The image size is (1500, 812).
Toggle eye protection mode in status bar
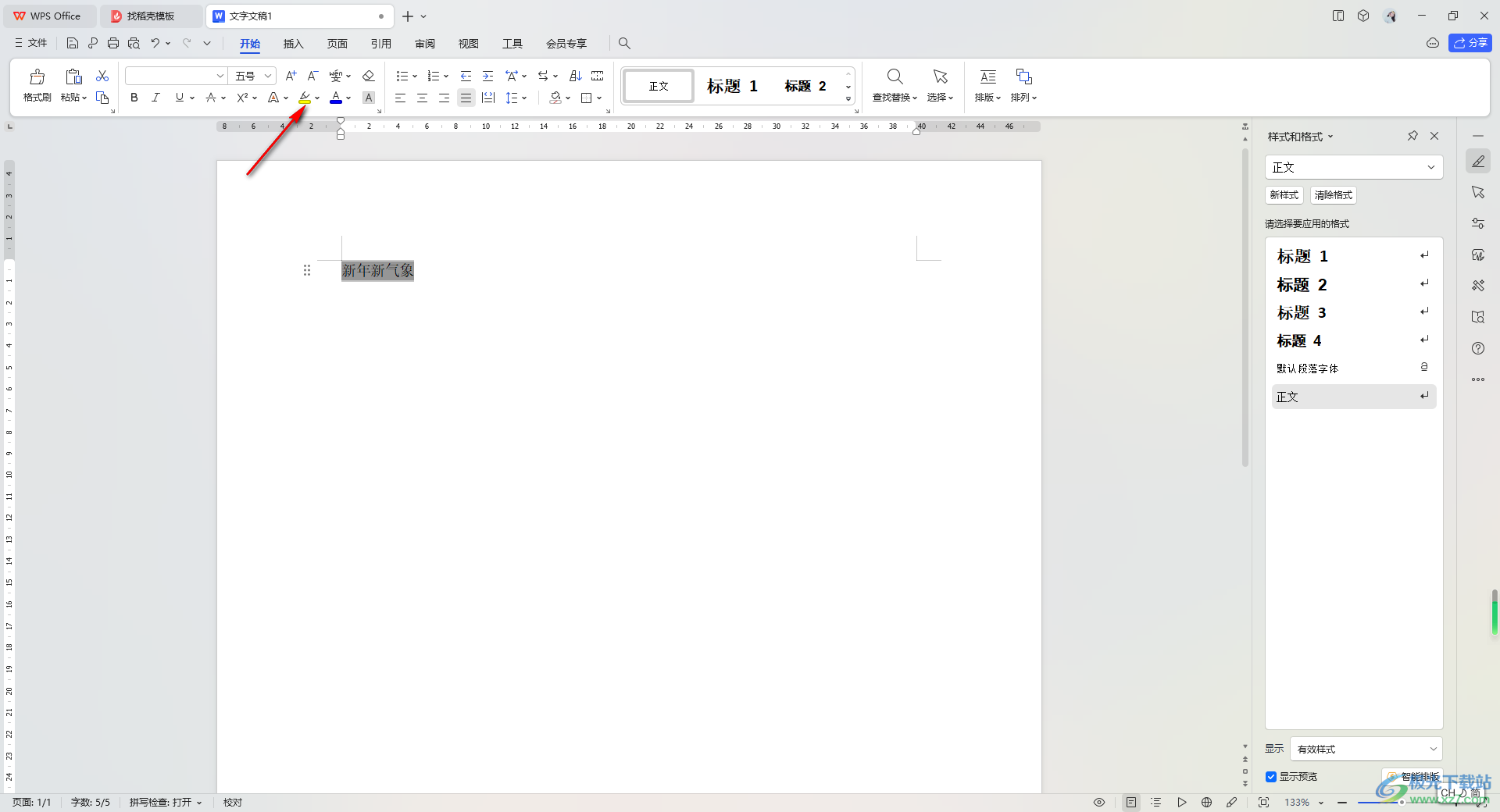coord(1099,803)
